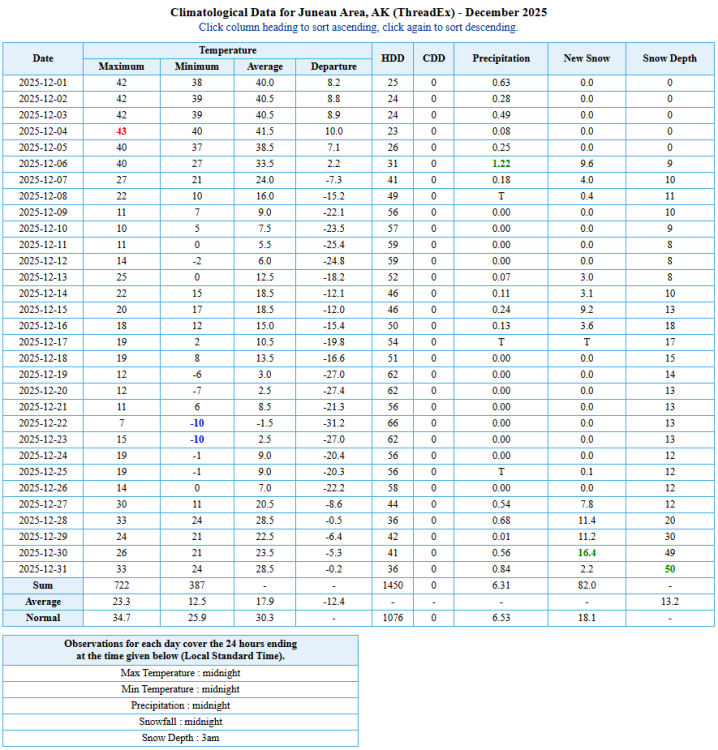718x750 pixels.
Task: Click the Temperature group heading
Action: pos(227,50)
